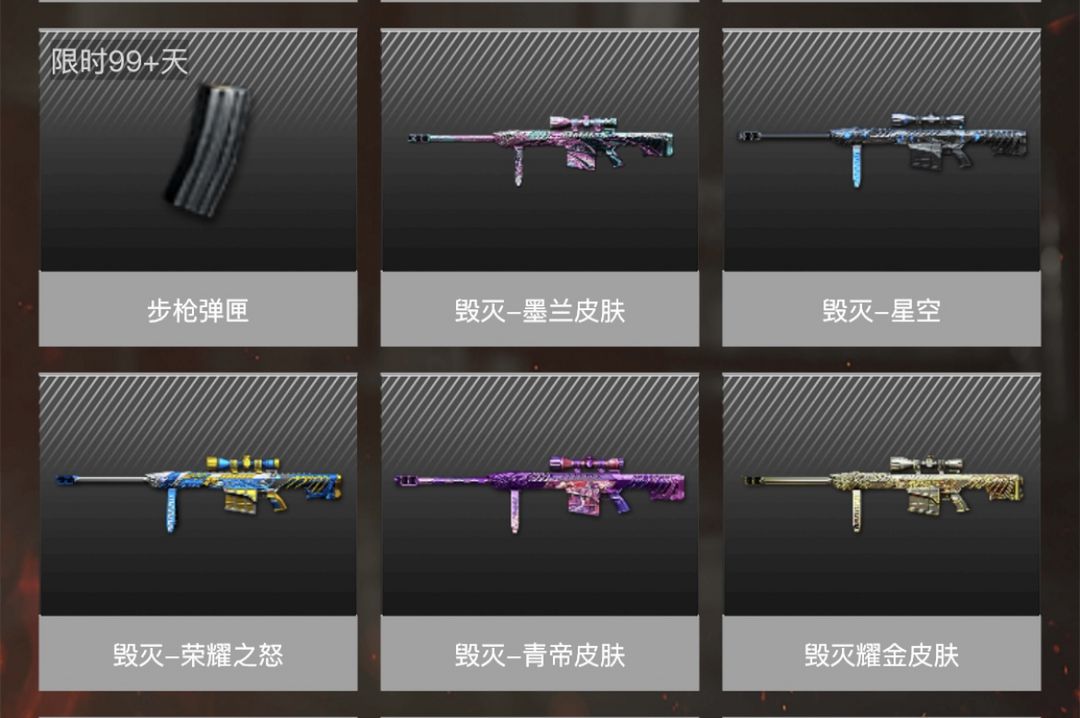Click the 毁灭-墨兰皮肤 sniper rifle image
The width and height of the screenshot is (1080, 718).
(x=541, y=150)
